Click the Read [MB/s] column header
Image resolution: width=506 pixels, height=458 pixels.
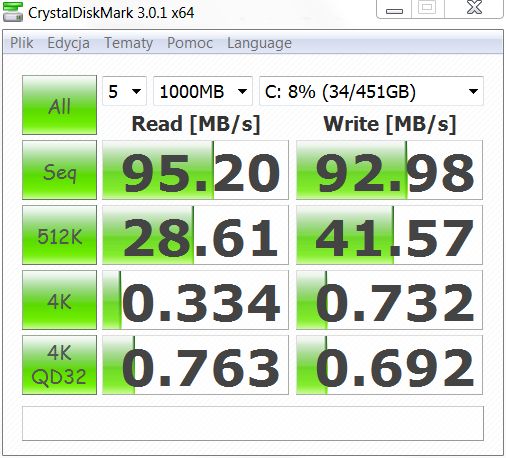(196, 124)
